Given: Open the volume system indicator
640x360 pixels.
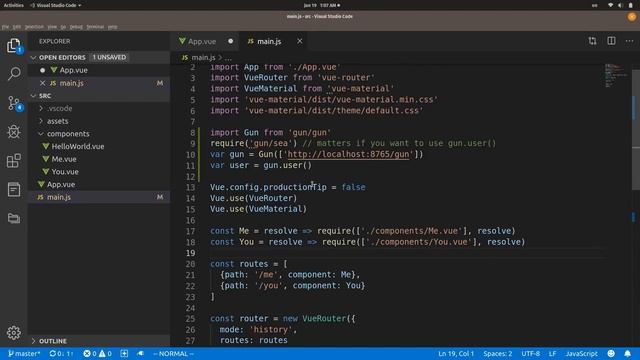Looking at the screenshot, I should [x=620, y=5].
